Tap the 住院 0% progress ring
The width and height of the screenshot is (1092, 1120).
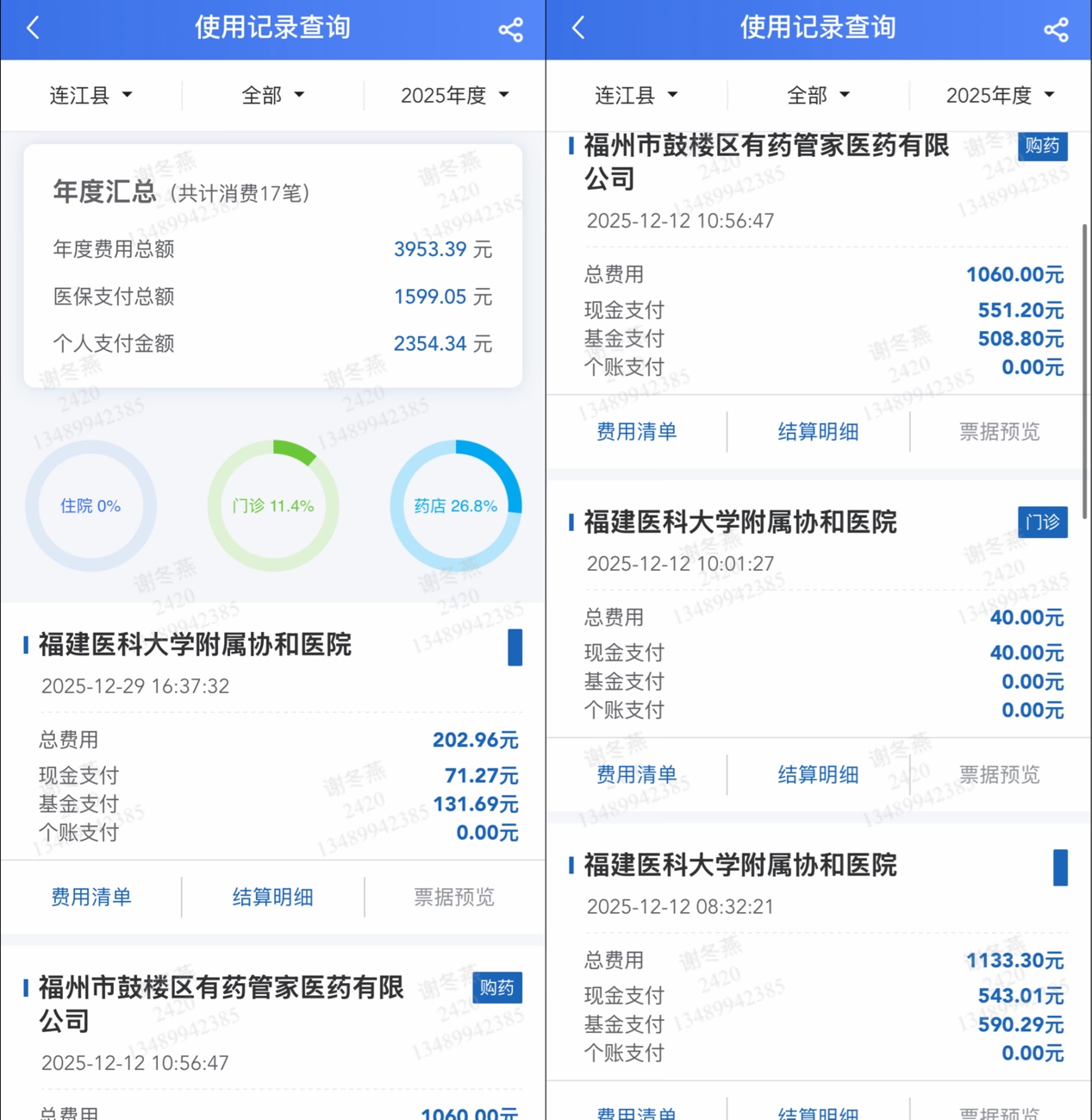90,506
